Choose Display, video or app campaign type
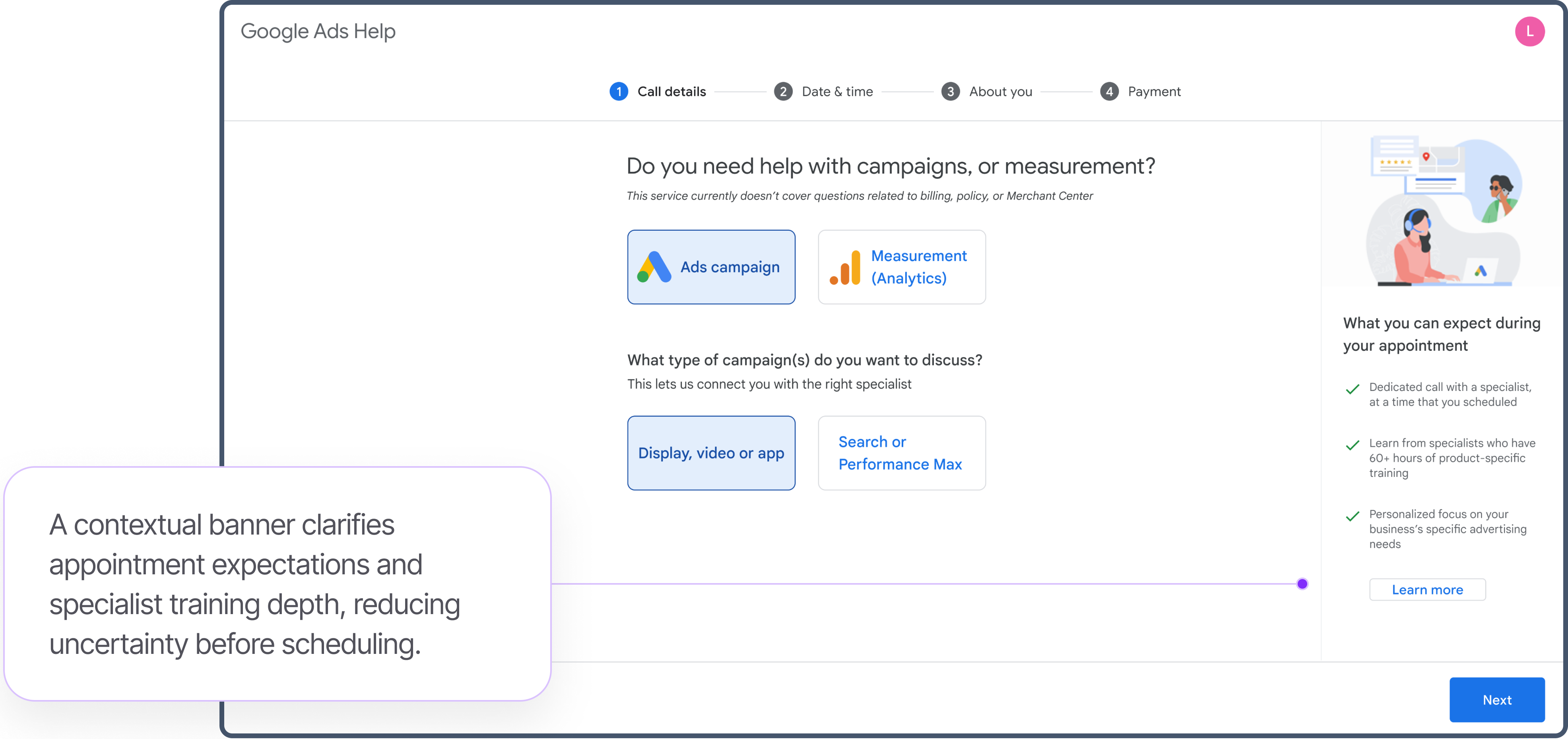This screenshot has height=739, width=1568. (711, 453)
